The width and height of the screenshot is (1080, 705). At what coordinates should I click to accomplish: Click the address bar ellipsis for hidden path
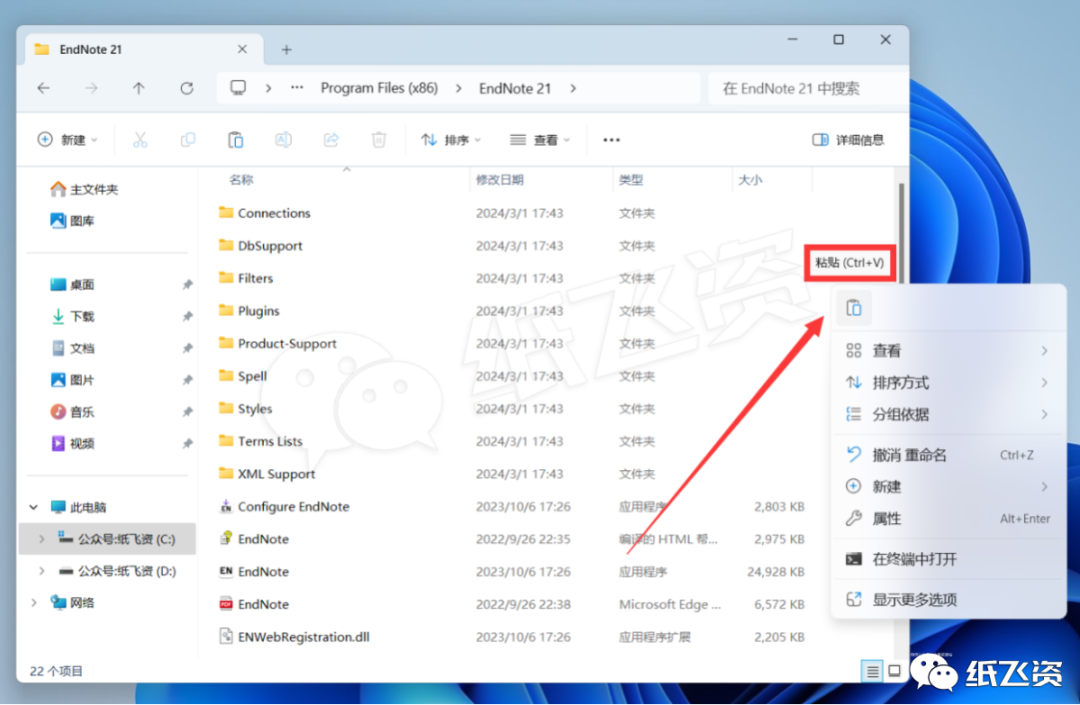(297, 87)
